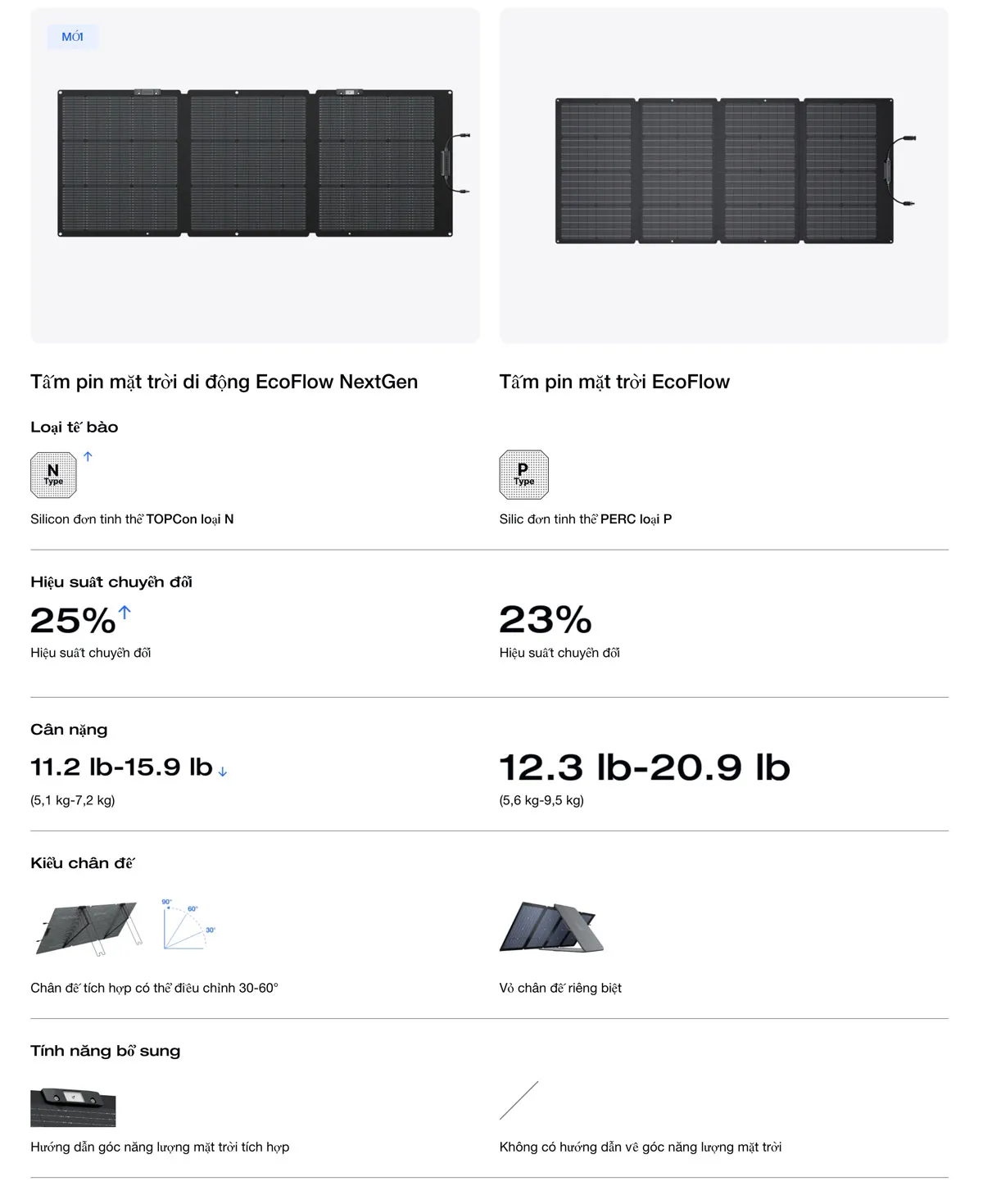Click the N Type cell icon
Viewport: 983px width, 1204px height.
(x=53, y=475)
